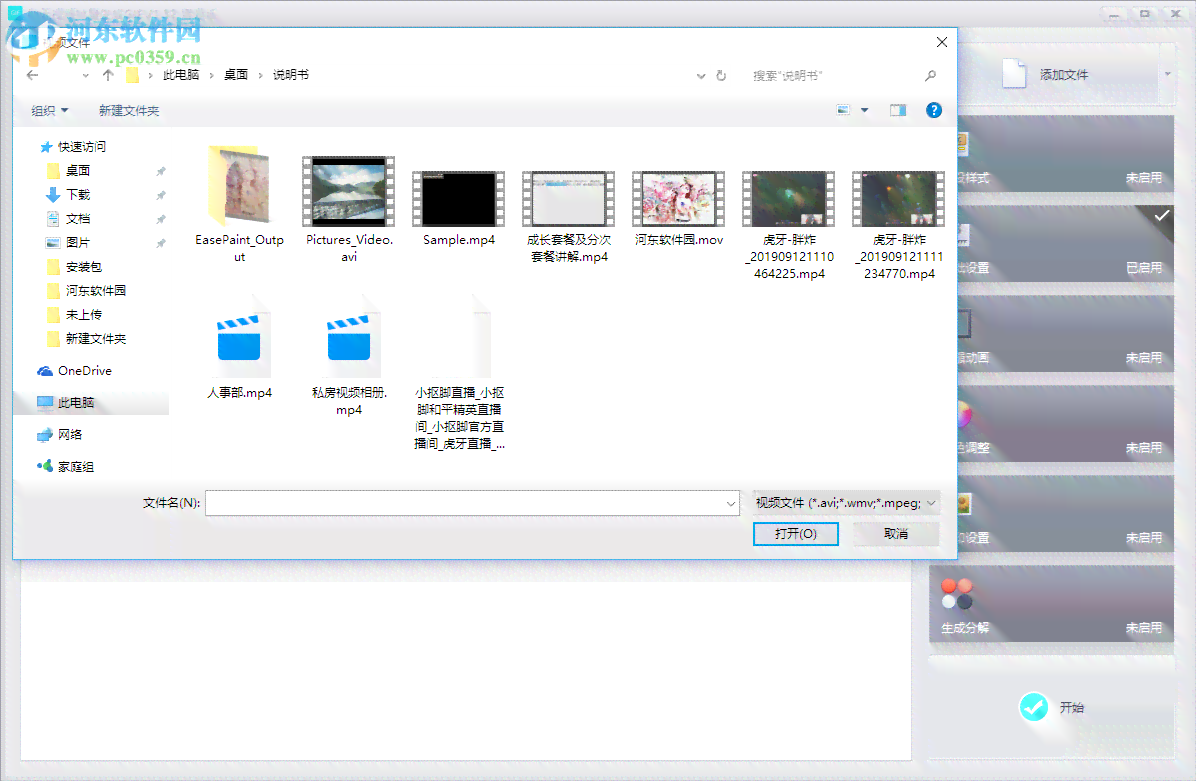The image size is (1196, 781).
Task: Open 新建文件夹 in sidebar
Action: coord(95,339)
